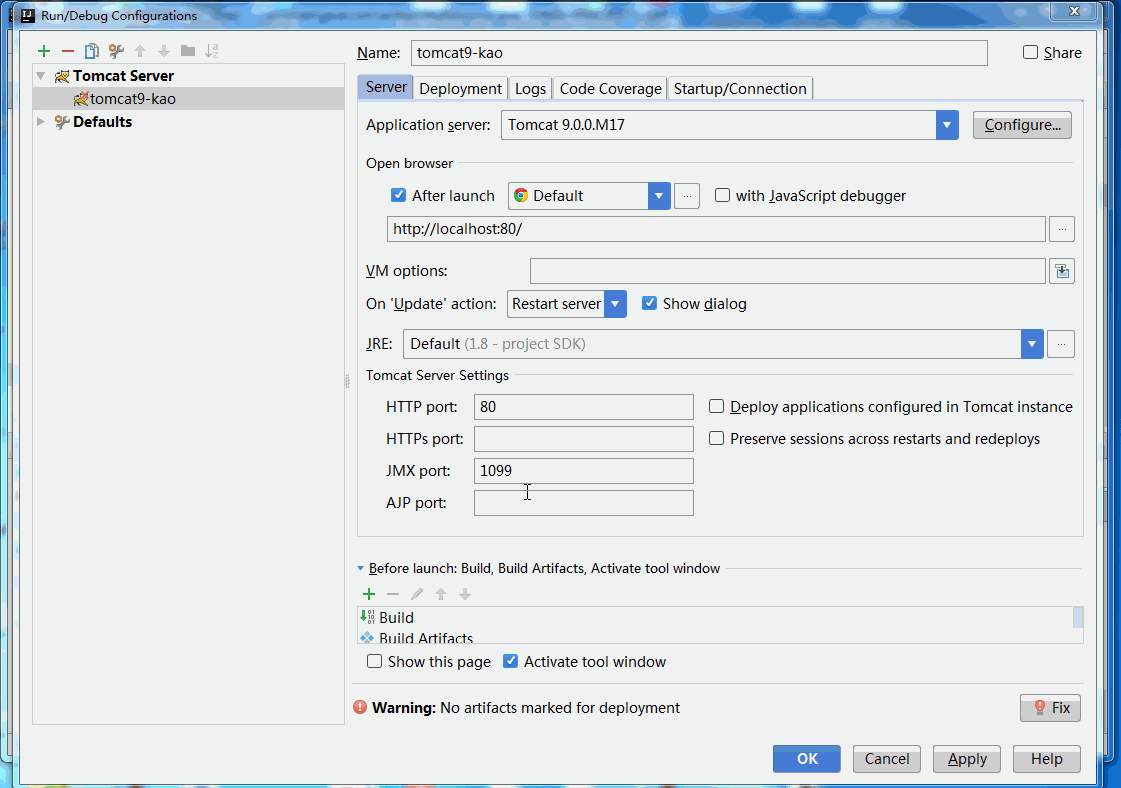Check Show this page checkbox
Screen dimensions: 1121x788
coord(375,661)
